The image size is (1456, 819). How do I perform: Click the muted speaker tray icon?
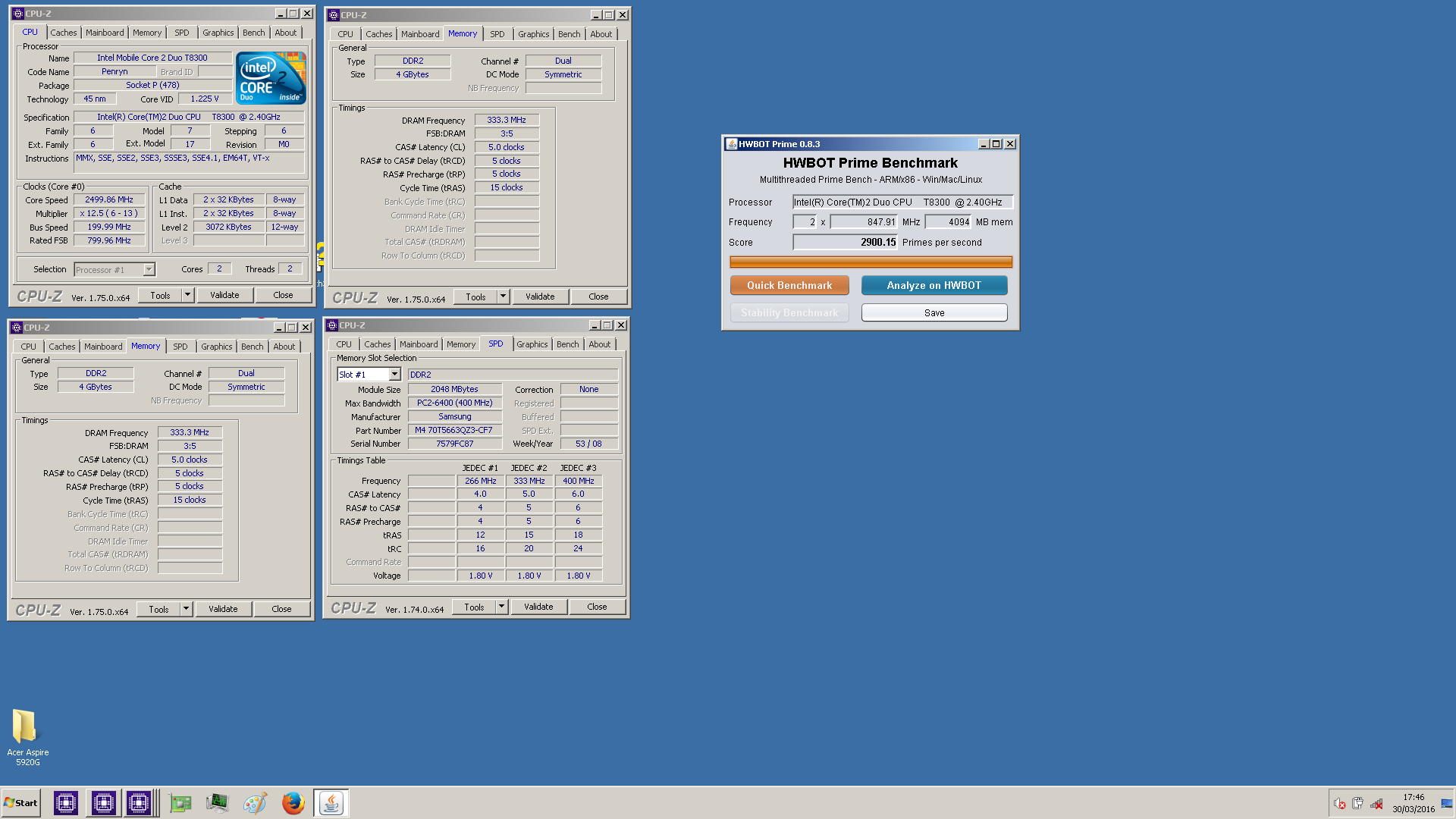coord(1340,804)
